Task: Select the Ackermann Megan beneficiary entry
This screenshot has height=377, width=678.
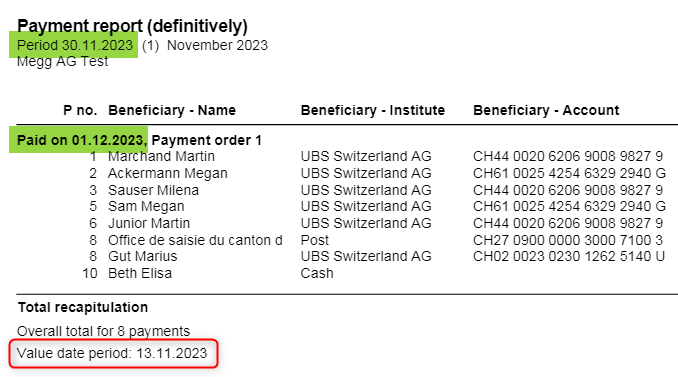Action: 168,173
